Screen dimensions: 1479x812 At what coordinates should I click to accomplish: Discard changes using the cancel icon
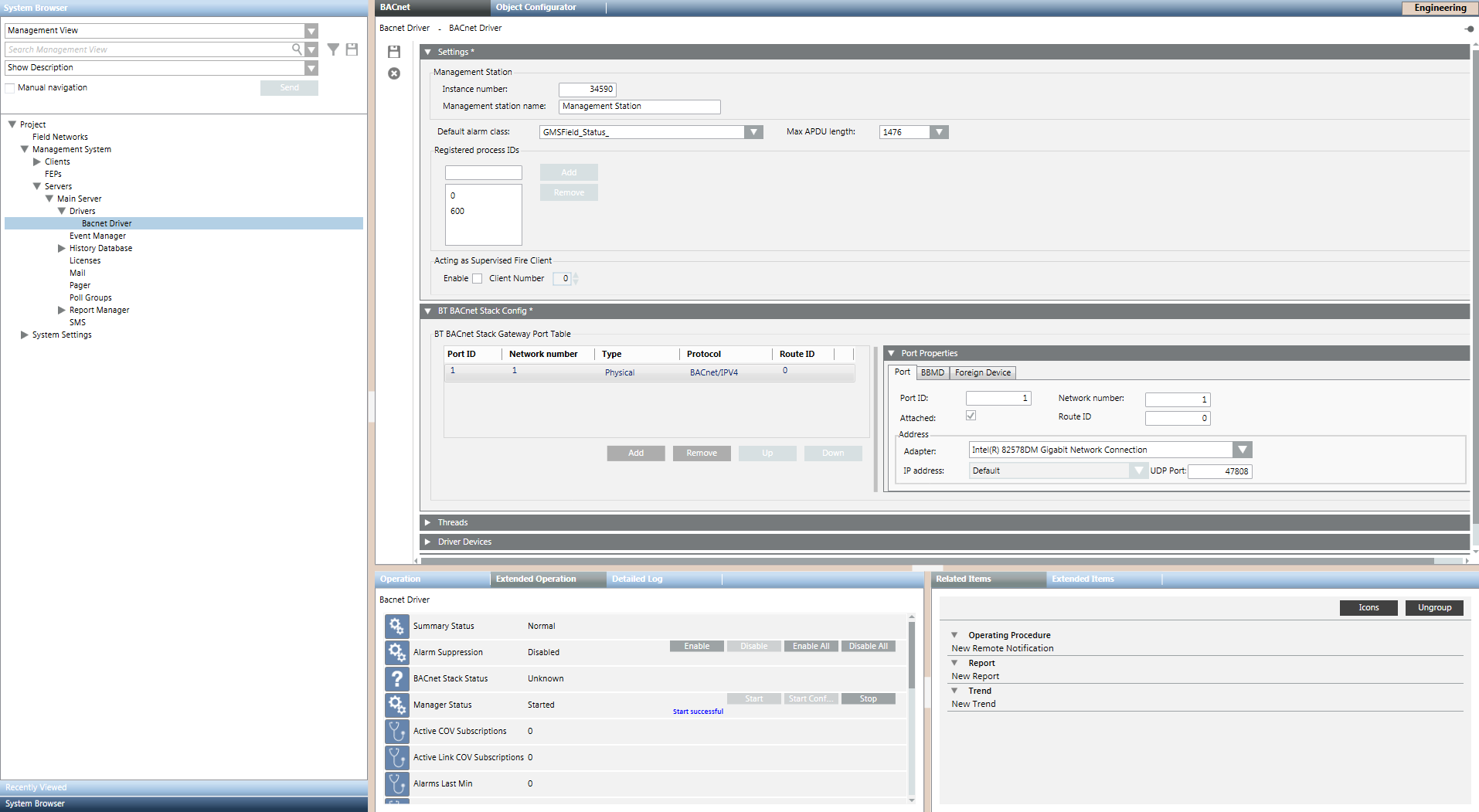[x=394, y=73]
